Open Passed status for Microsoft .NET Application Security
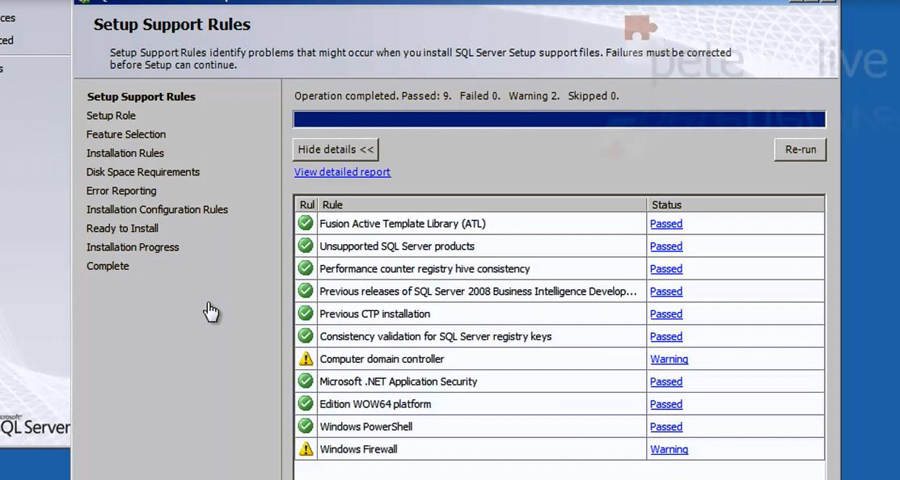The height and width of the screenshot is (480, 900). 666,381
